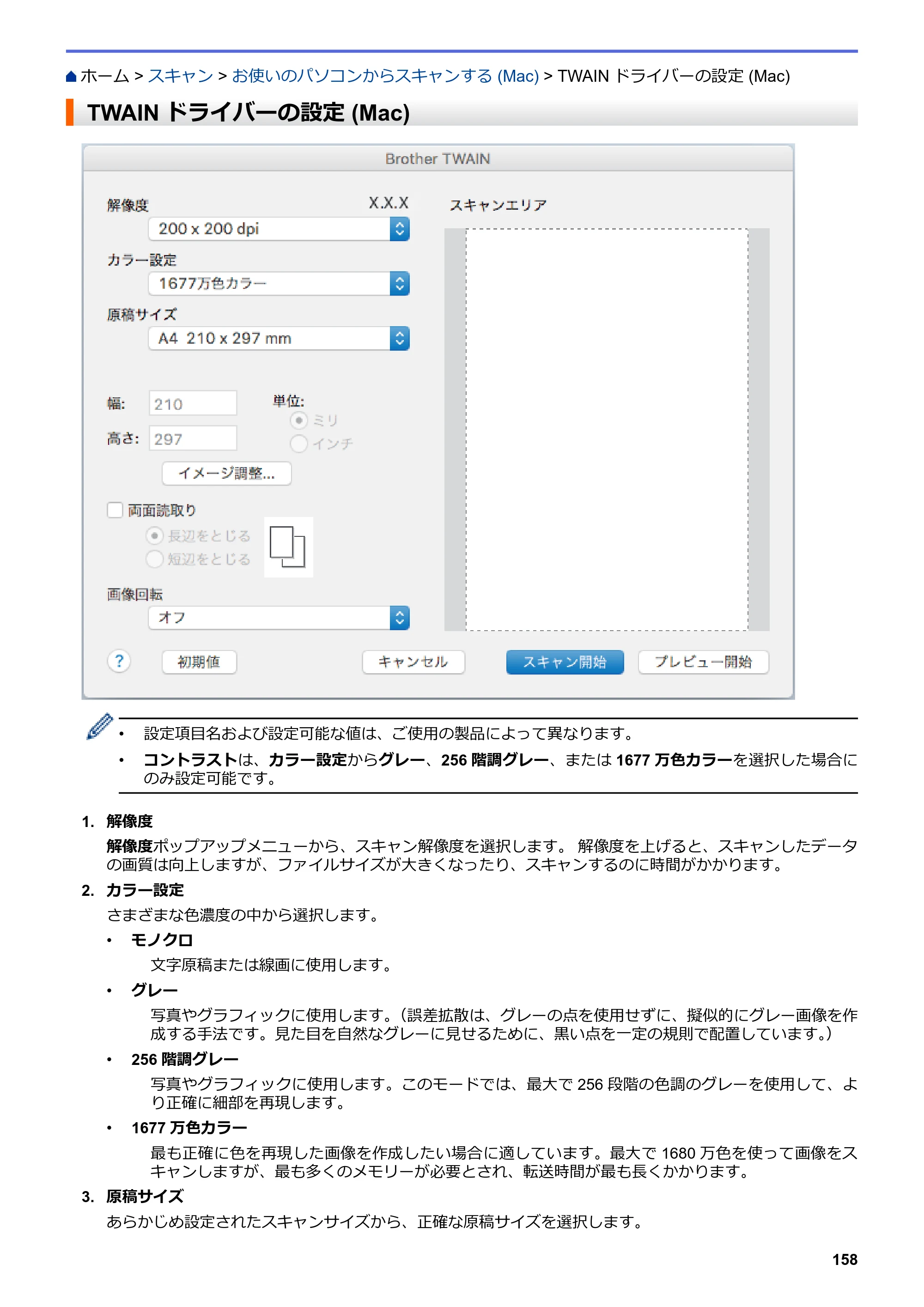Click the 初期値 button

coord(199,662)
